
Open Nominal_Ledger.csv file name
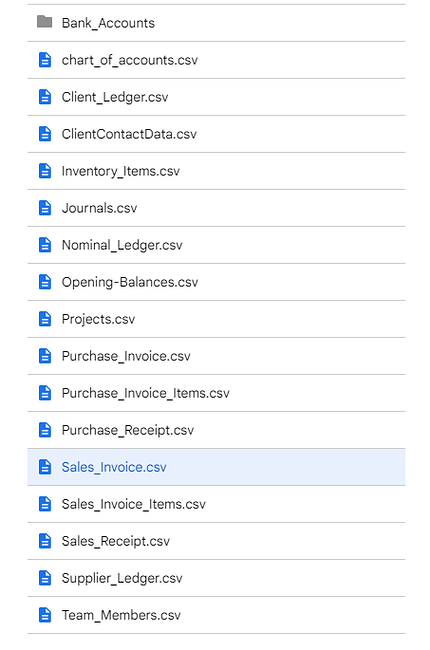click(122, 245)
